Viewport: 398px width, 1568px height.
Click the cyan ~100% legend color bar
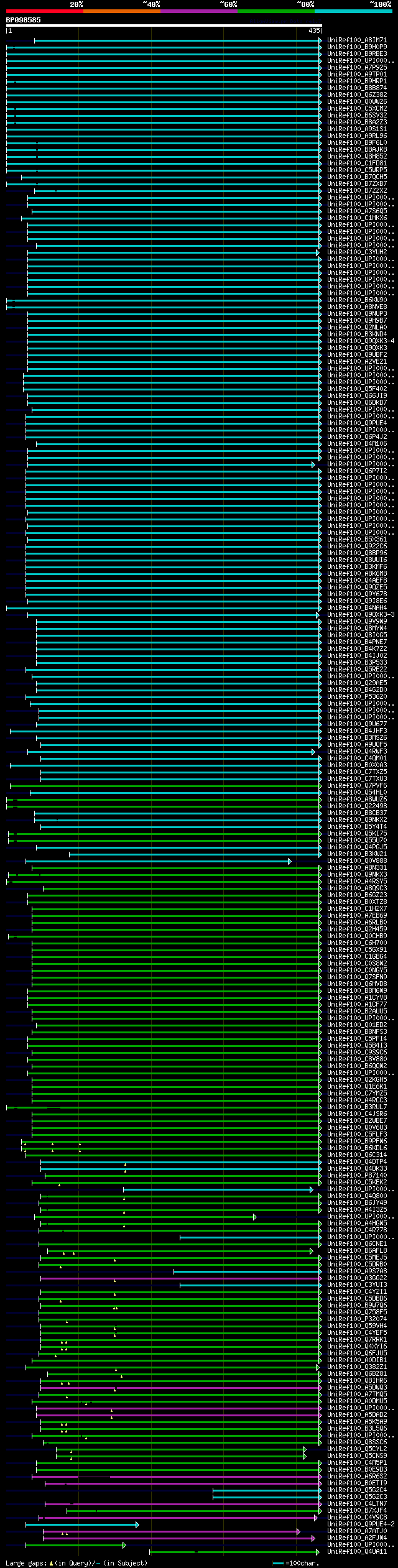coord(353,11)
